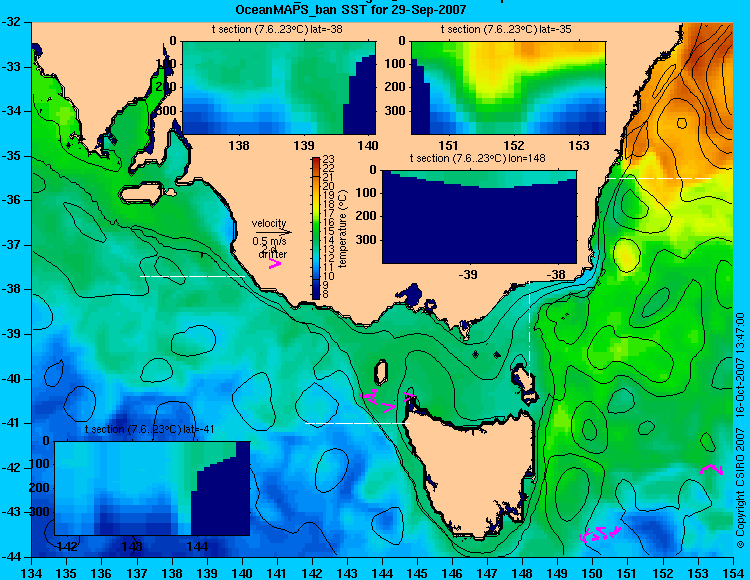Click the 152 tick label under the lat=-35 inset
The height and width of the screenshot is (580, 750).
pyautogui.click(x=514, y=145)
